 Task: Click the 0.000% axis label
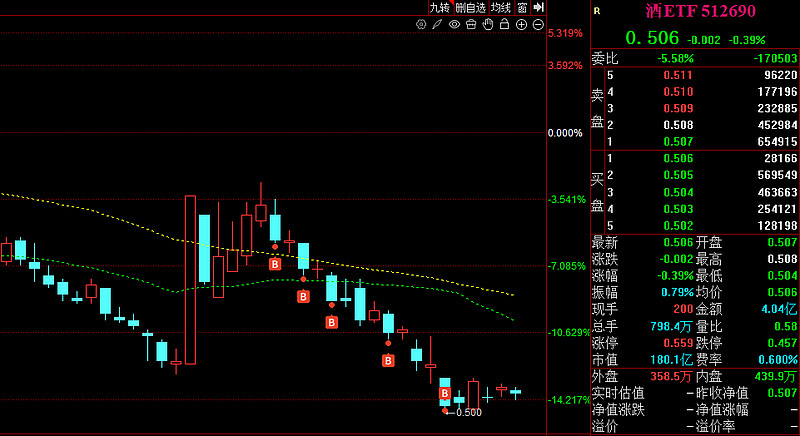(x=565, y=133)
